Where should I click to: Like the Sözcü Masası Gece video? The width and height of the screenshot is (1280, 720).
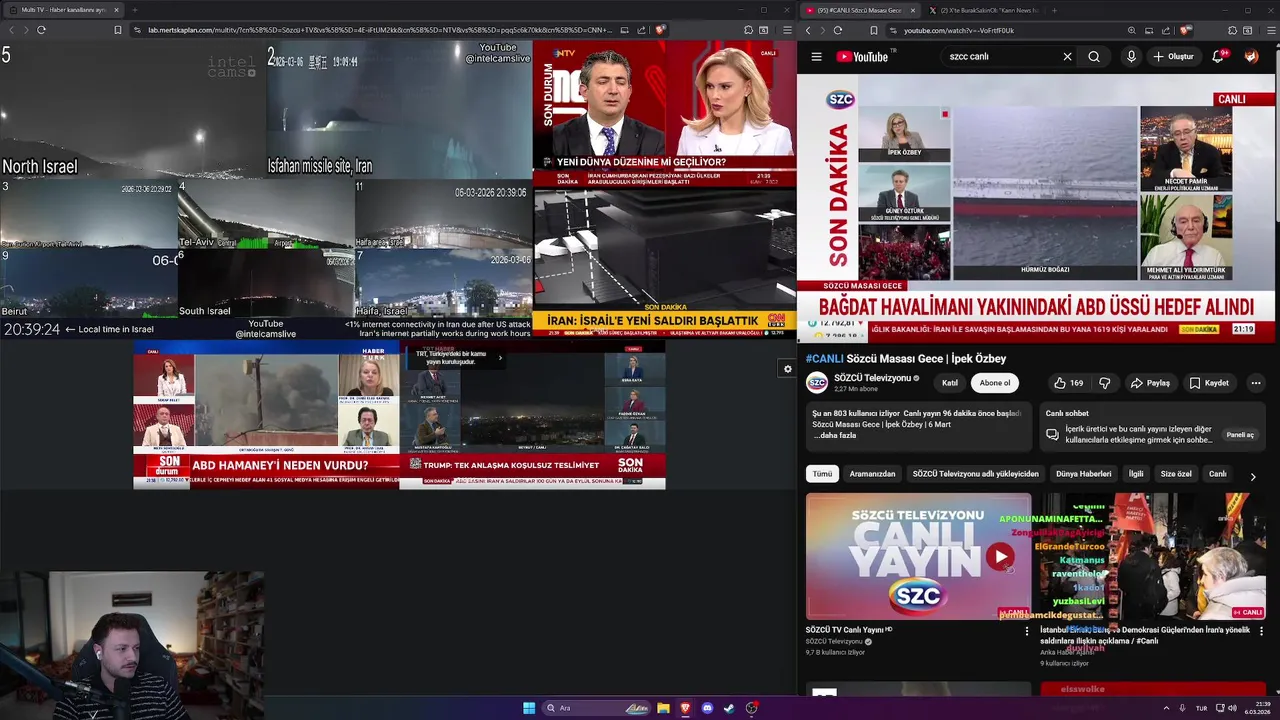tap(1068, 383)
